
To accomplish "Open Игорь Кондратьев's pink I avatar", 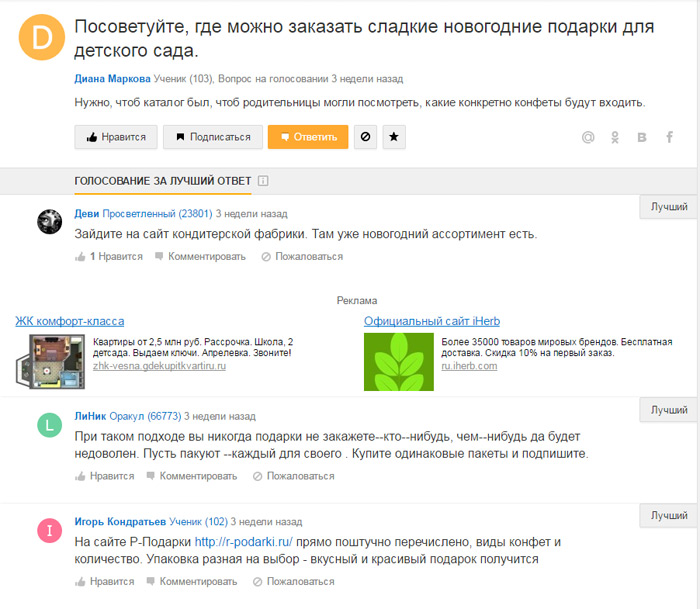I will [x=50, y=530].
